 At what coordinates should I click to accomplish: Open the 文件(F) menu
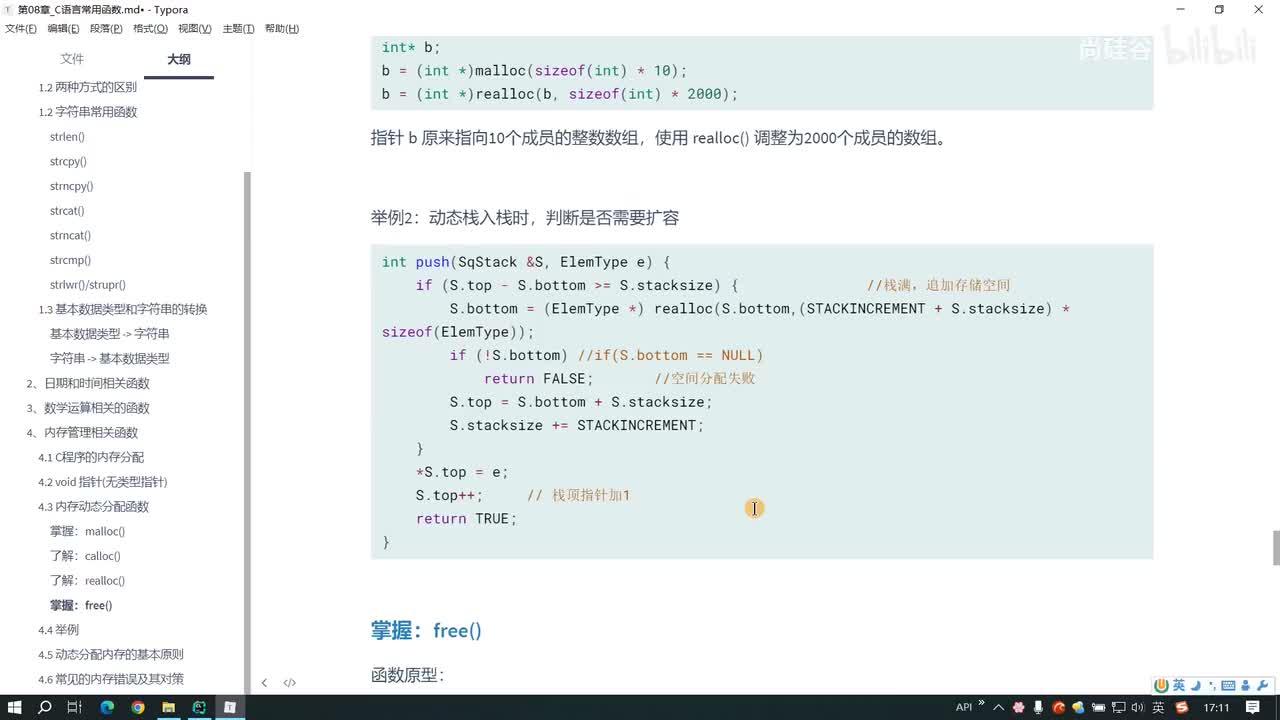click(x=21, y=29)
